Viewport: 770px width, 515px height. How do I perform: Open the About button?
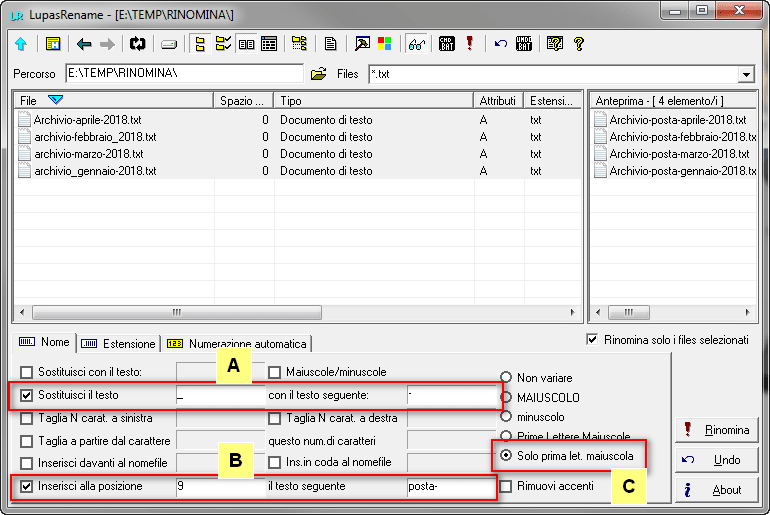716,490
